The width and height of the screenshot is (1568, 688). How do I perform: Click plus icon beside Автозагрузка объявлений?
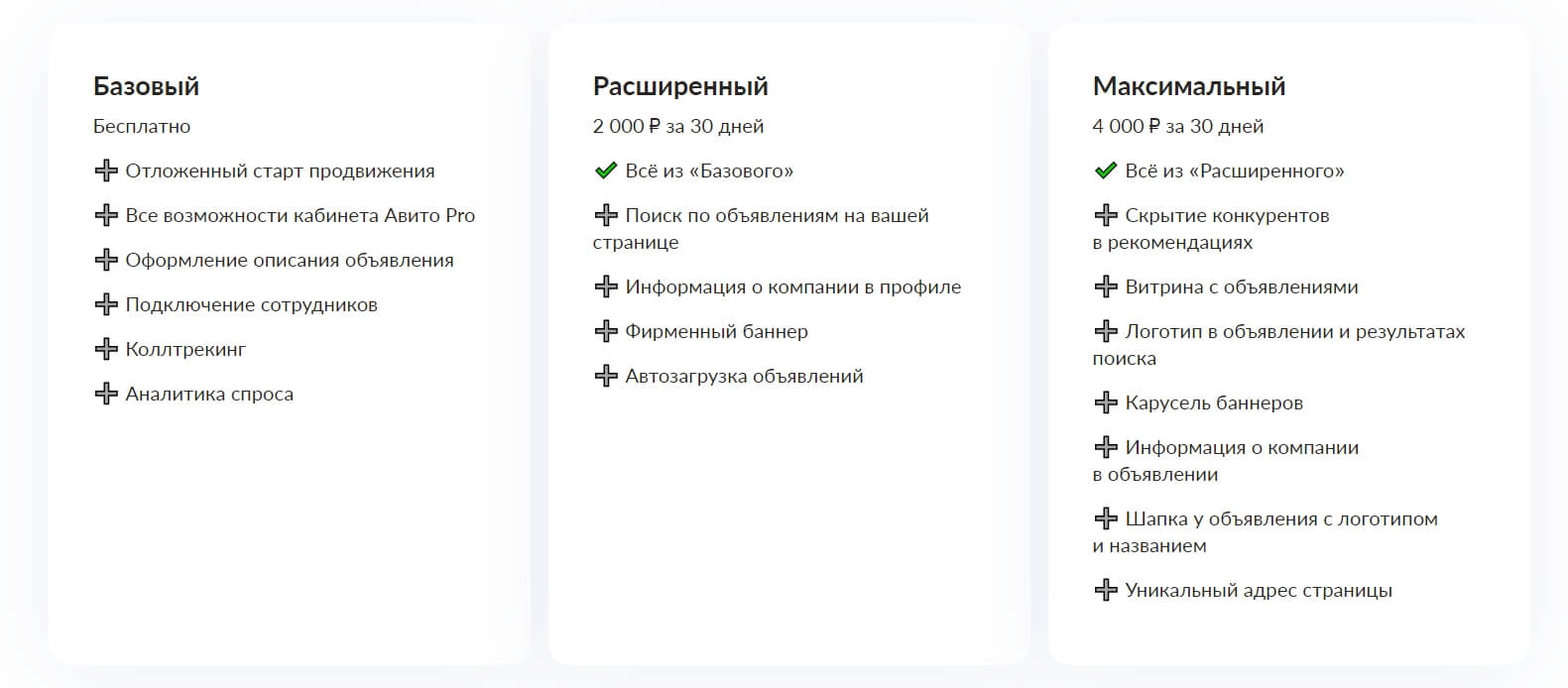[606, 376]
